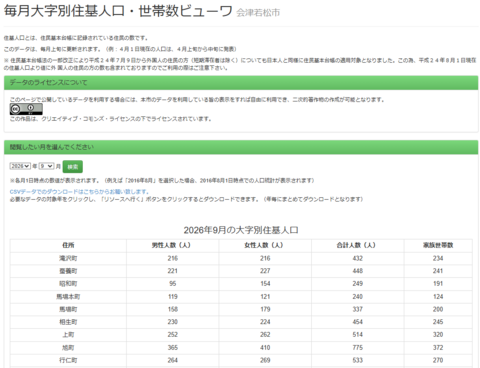
Task: Click the household count value 372
Action: click(x=438, y=348)
